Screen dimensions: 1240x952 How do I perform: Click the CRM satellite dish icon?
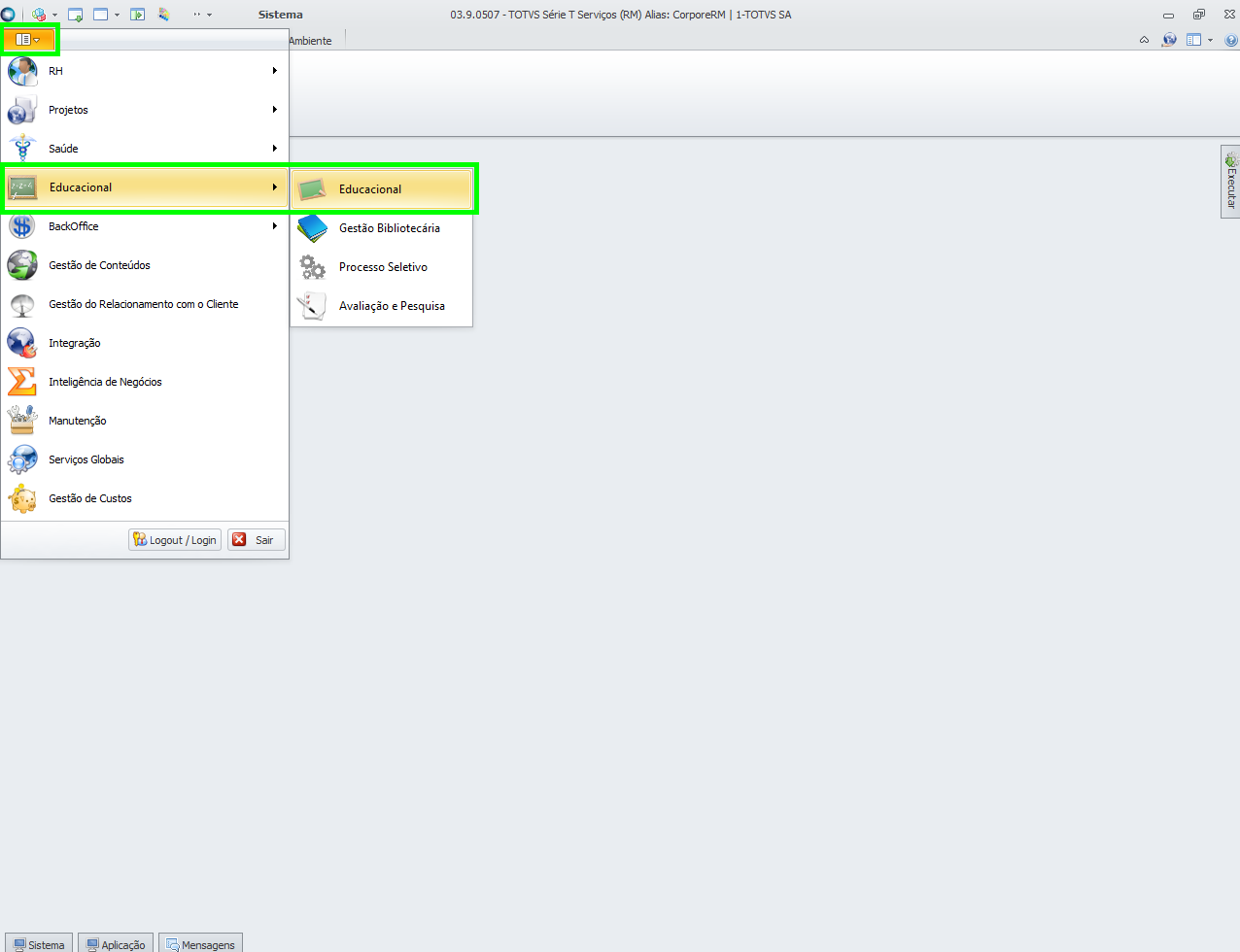pyautogui.click(x=22, y=304)
